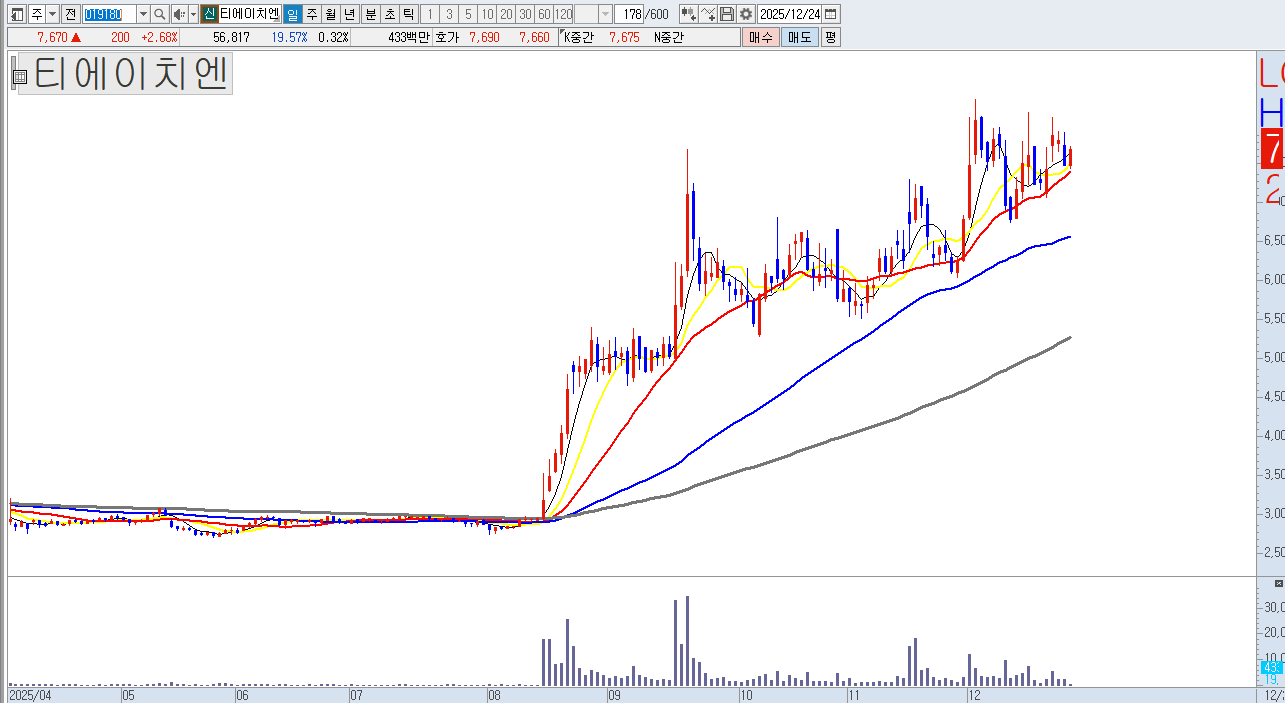Viewport: 1285px width, 703px height.
Task: Click the top-left window panel icon
Action: [x=17, y=14]
